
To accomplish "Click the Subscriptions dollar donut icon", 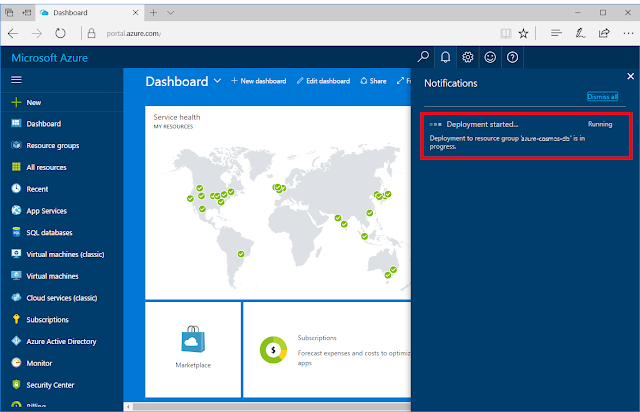I will point(273,350).
